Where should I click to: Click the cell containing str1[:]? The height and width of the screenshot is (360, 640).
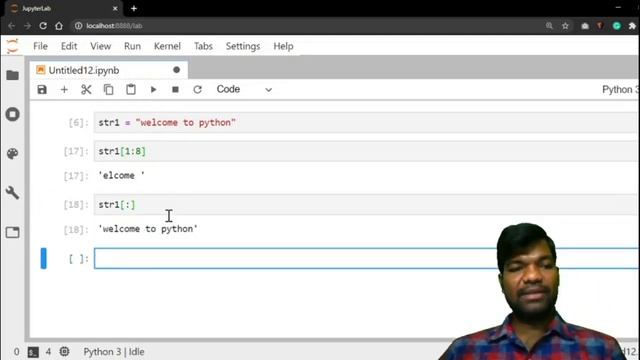[366, 204]
